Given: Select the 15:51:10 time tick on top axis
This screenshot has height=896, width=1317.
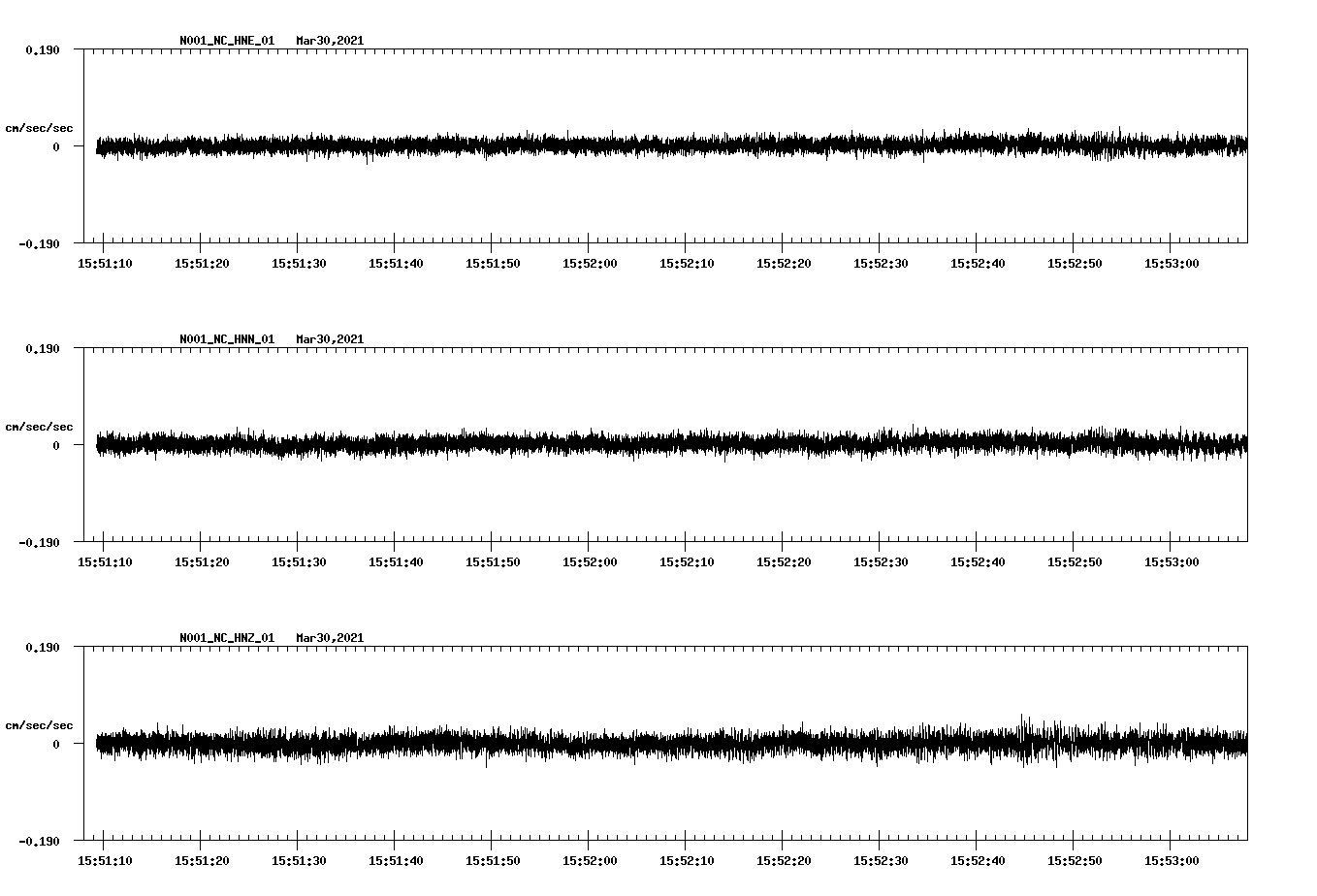Looking at the screenshot, I should click(x=107, y=262).
